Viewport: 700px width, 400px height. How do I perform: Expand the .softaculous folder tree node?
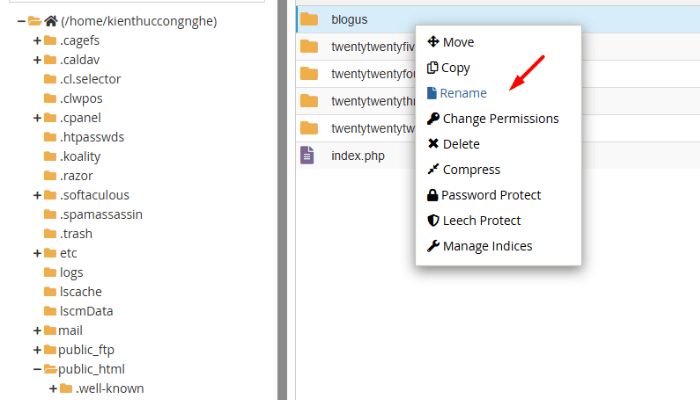(37, 195)
